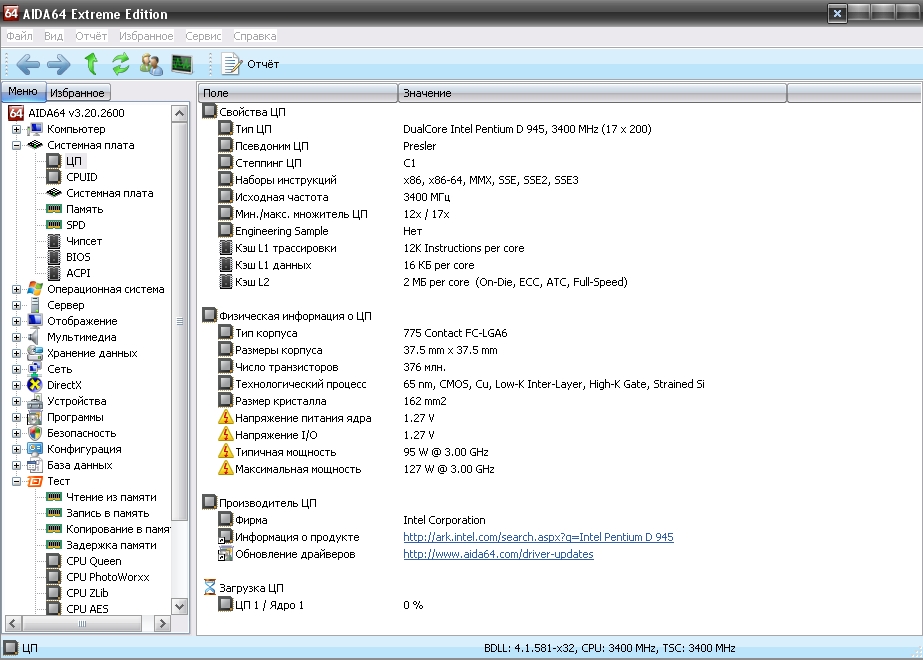
Task: Click the Напряжение питания ядра warning icon
Action: 225,418
